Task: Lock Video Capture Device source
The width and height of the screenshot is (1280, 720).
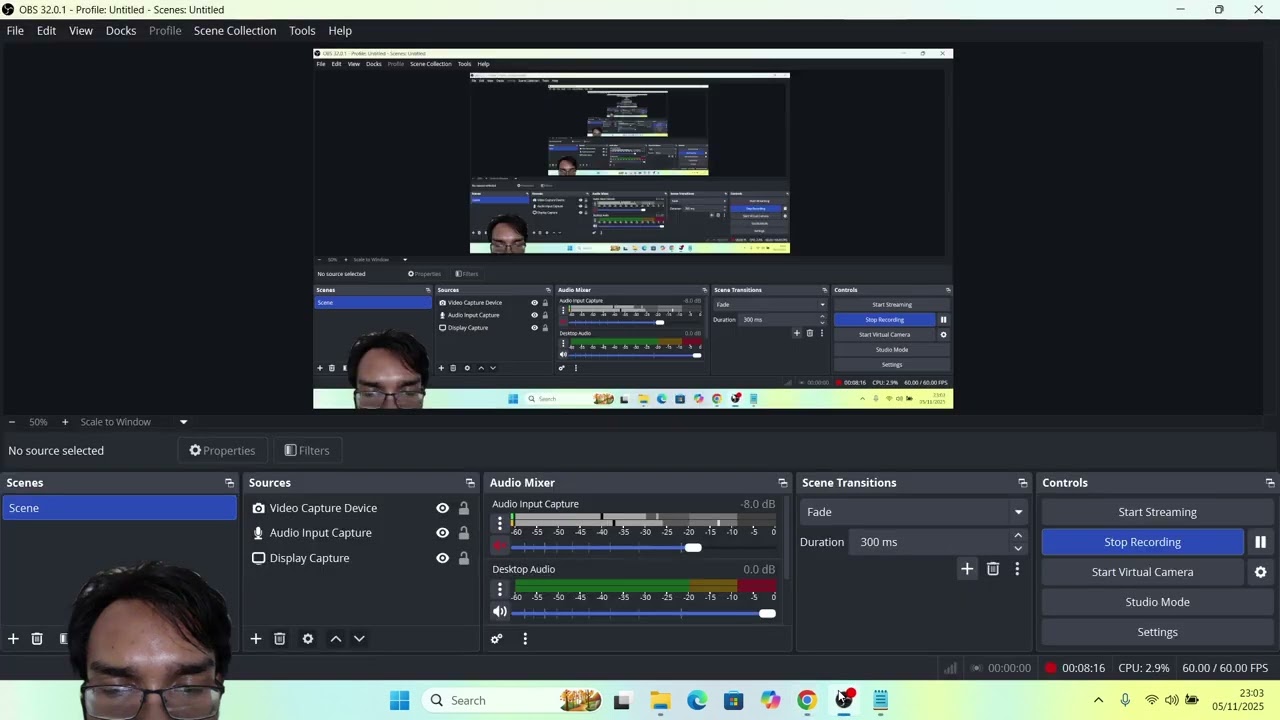Action: pyautogui.click(x=464, y=508)
